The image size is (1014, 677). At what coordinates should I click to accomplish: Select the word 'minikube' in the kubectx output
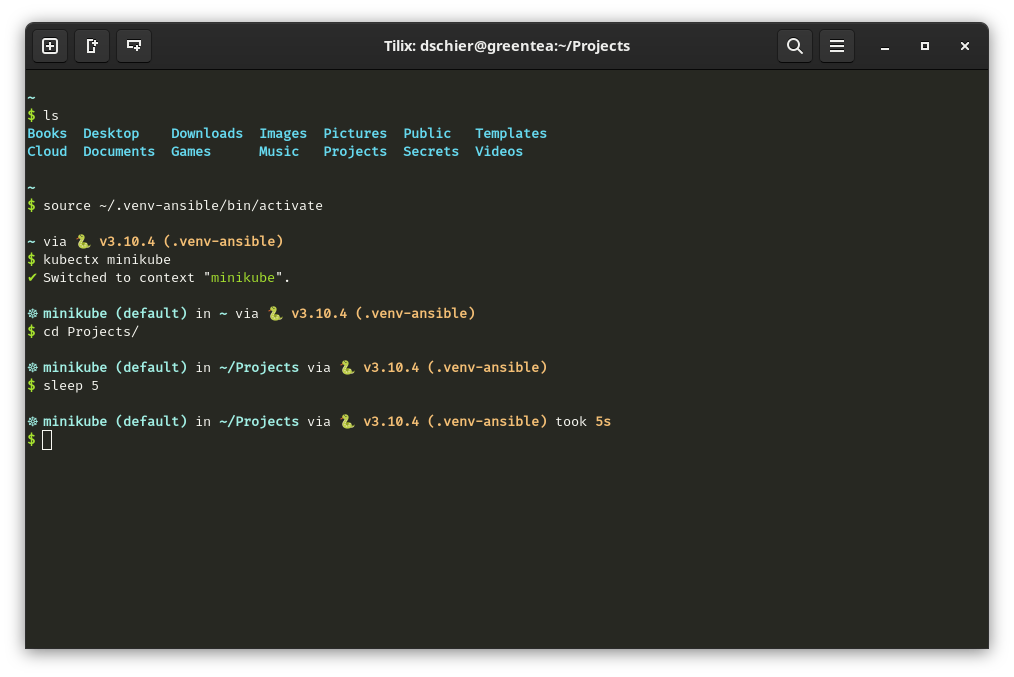pyautogui.click(x=243, y=277)
